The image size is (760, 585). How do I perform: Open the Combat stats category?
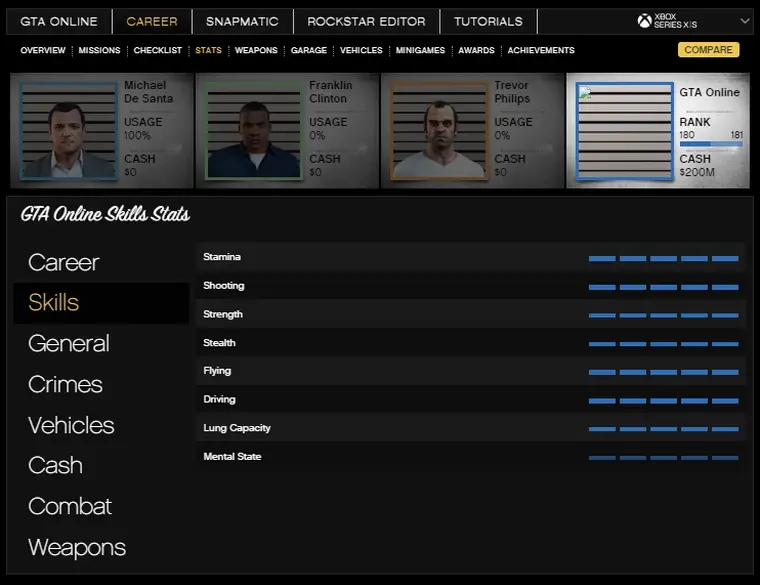click(70, 506)
